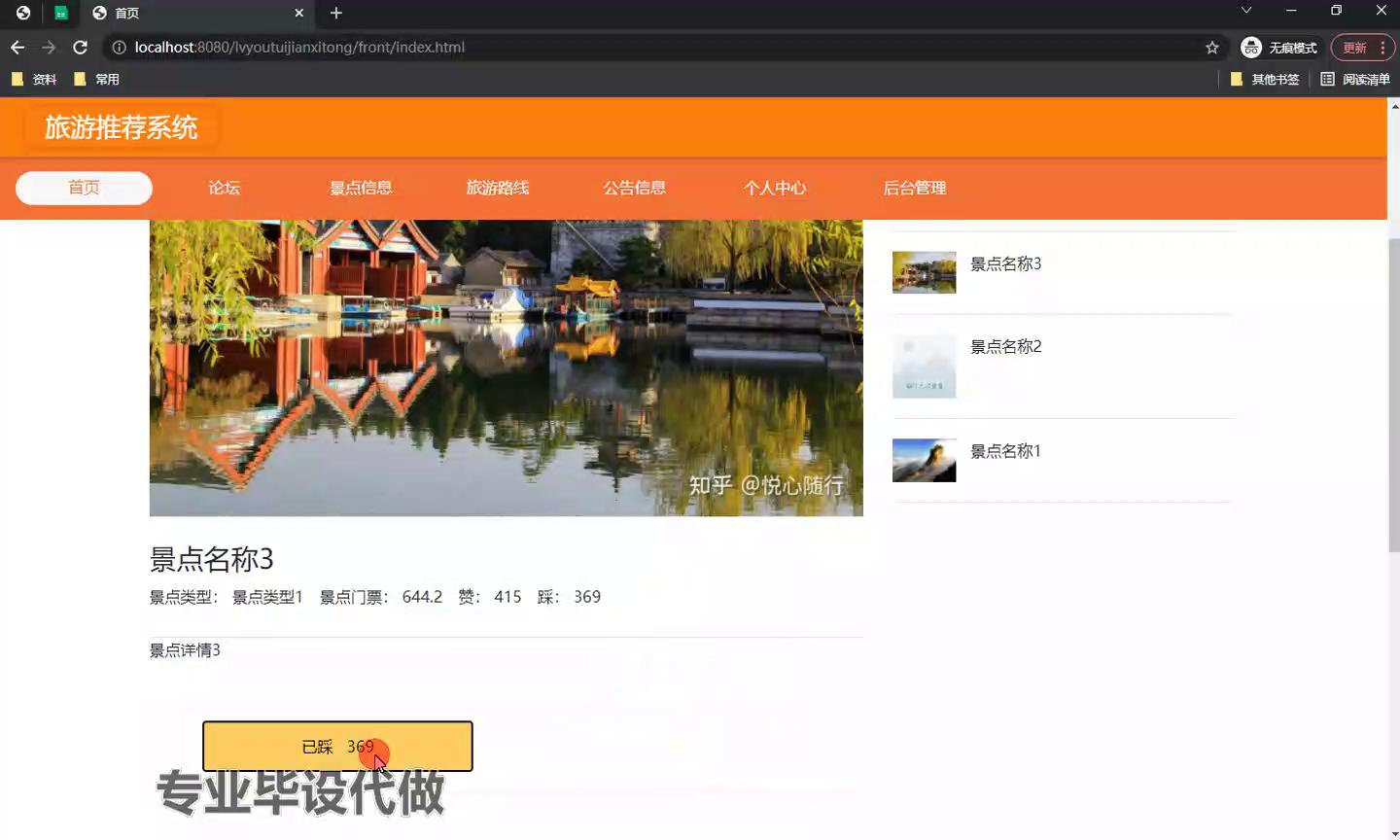Open the 景点名称1 thumbnail image
The width and height of the screenshot is (1400, 840).
924,460
